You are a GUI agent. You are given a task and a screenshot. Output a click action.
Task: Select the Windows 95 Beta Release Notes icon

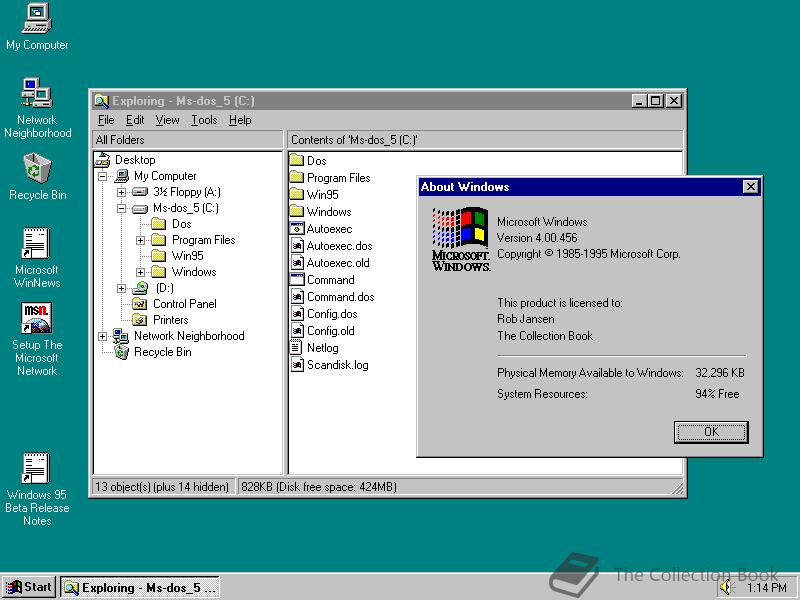click(36, 468)
